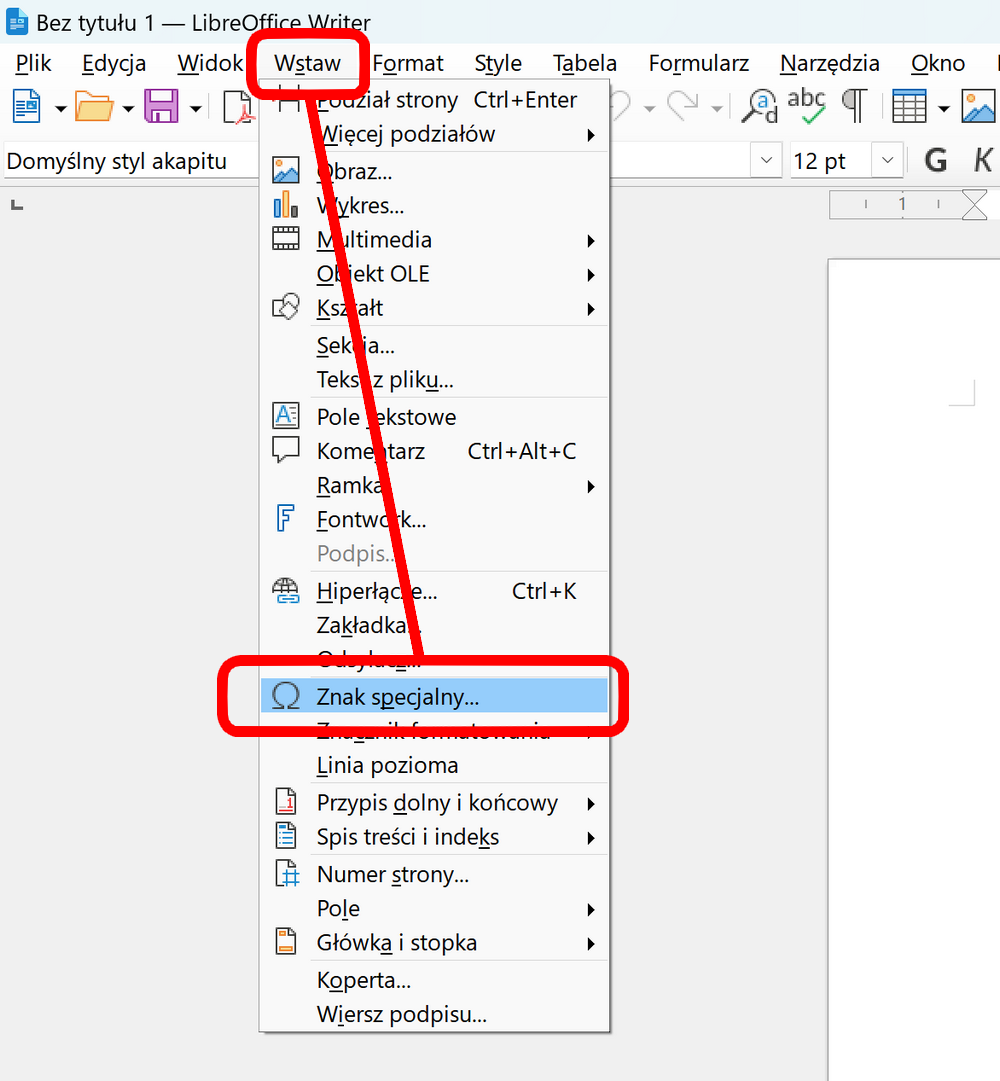Click the Insert Image toolbar icon
Screen dimensions: 1000x1081
coord(979,107)
